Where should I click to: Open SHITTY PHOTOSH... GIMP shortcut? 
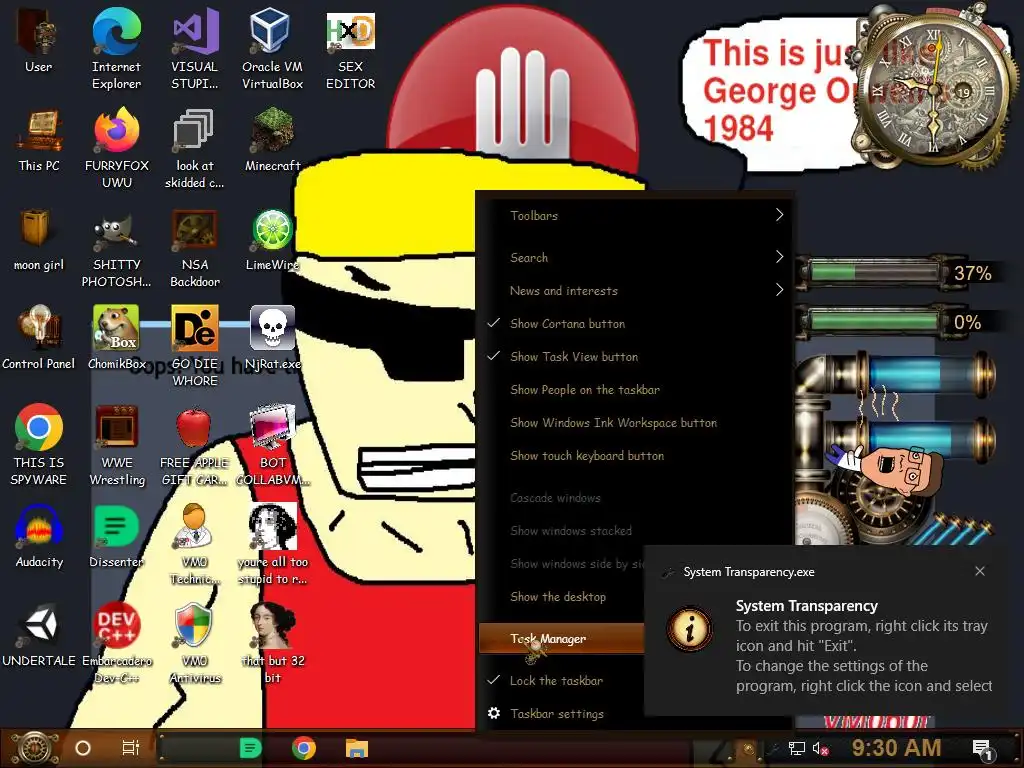(116, 247)
